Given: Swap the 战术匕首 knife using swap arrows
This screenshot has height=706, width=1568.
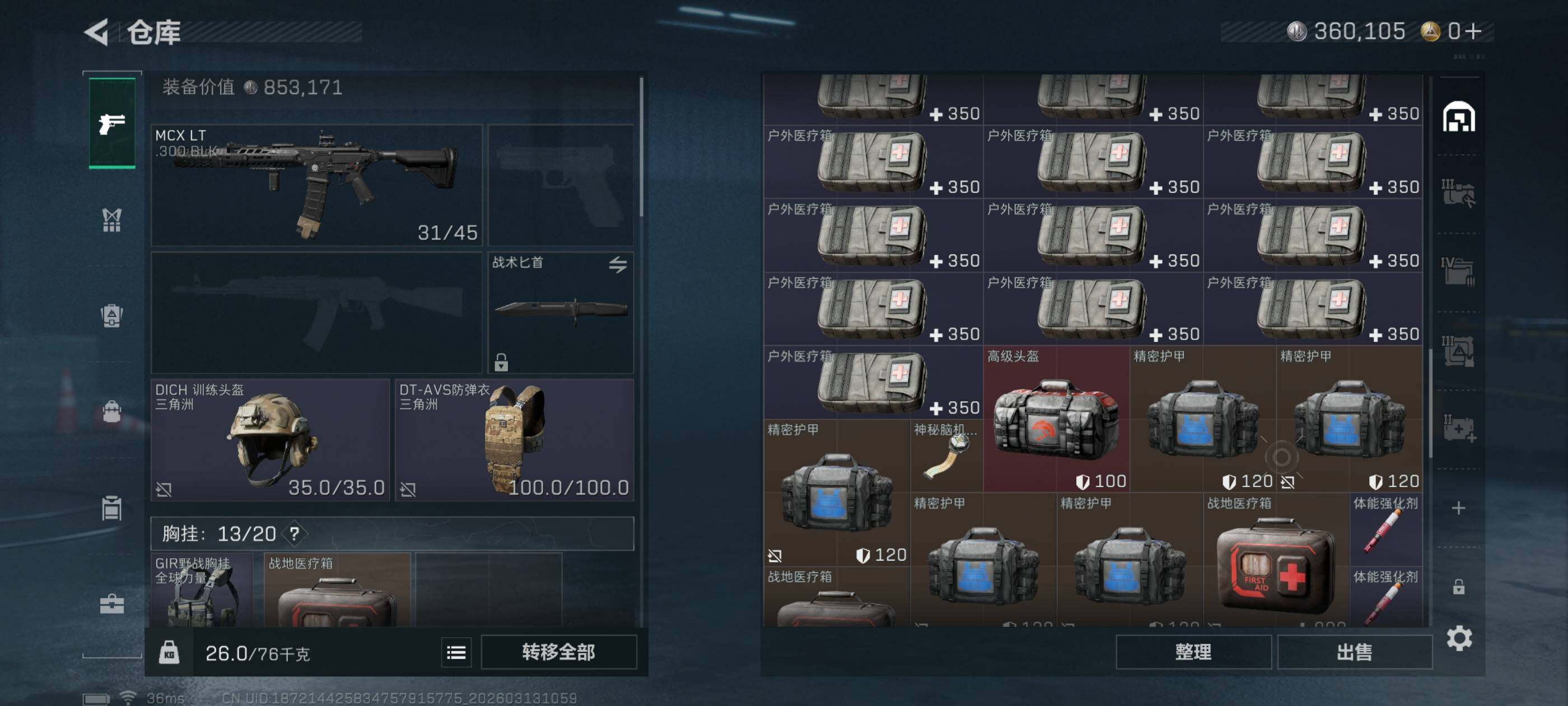Looking at the screenshot, I should (x=617, y=264).
